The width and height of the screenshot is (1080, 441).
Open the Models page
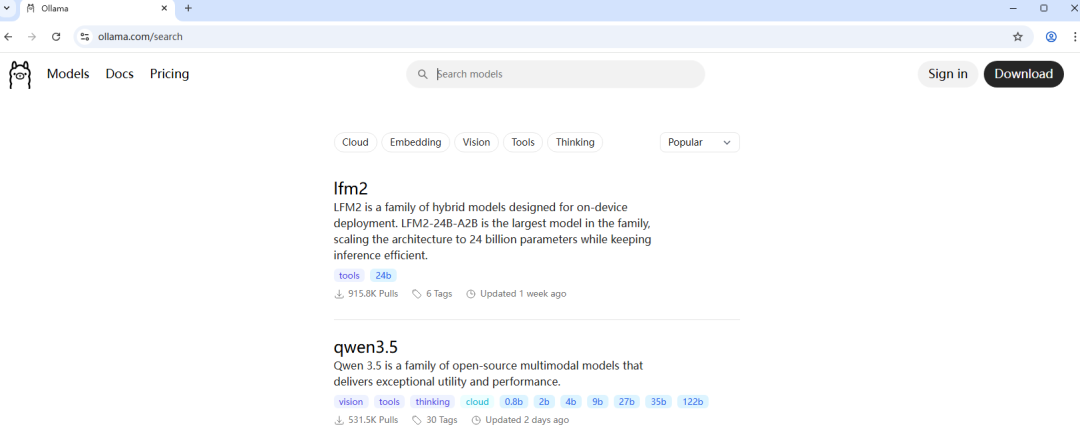[x=68, y=74]
